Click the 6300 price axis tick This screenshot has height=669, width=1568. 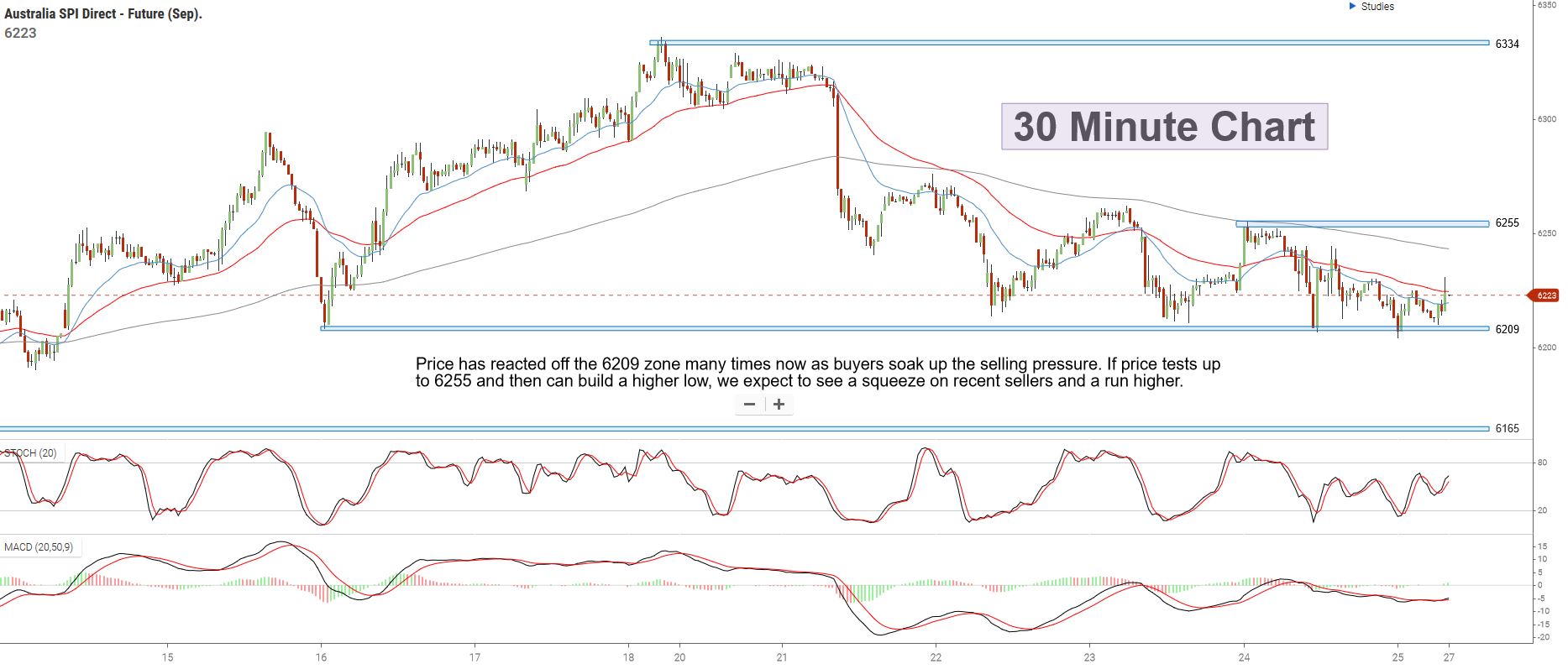coord(1546,119)
